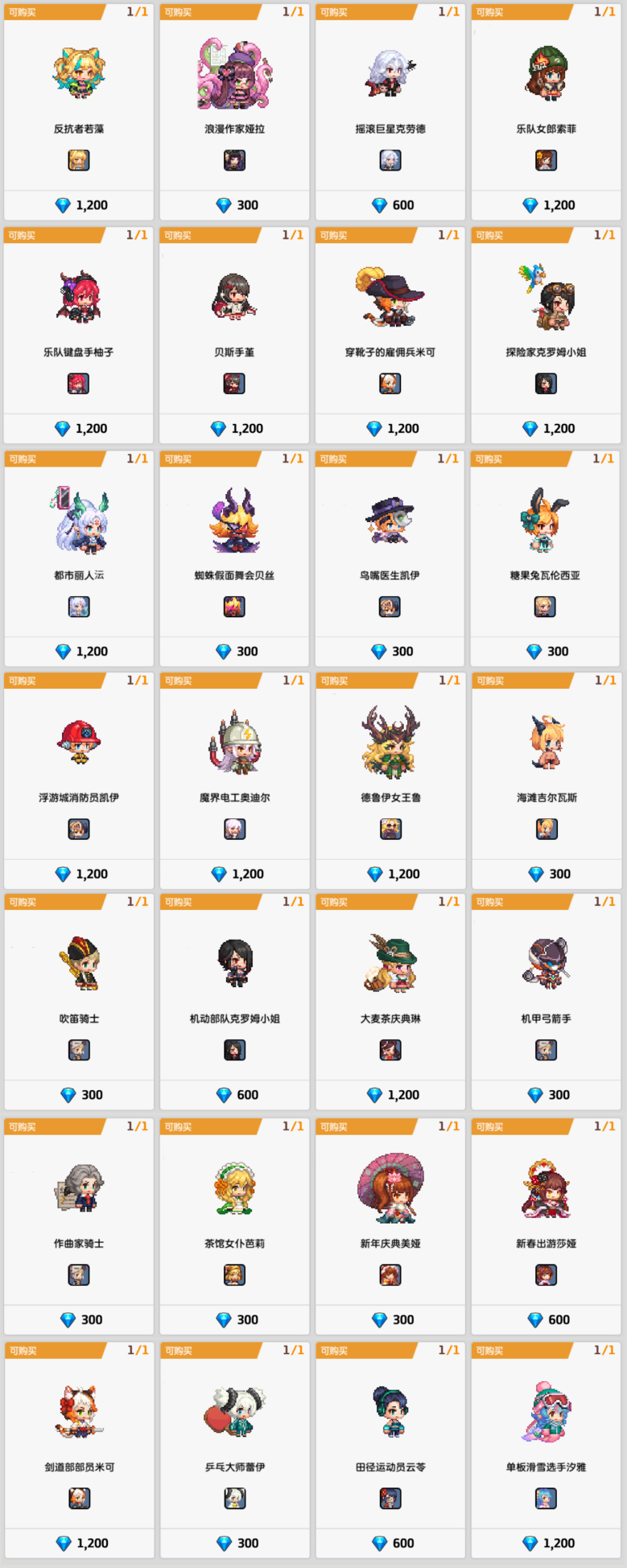Select the 都市丽人沄 costume sprite
Image resolution: width=627 pixels, height=1568 pixels.
click(80, 519)
